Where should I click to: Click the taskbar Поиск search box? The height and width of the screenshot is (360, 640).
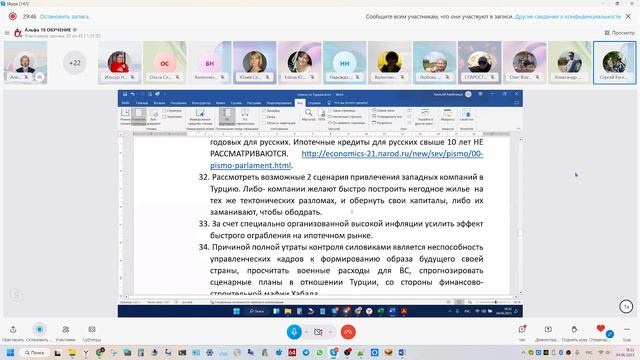pyautogui.click(x=34, y=353)
